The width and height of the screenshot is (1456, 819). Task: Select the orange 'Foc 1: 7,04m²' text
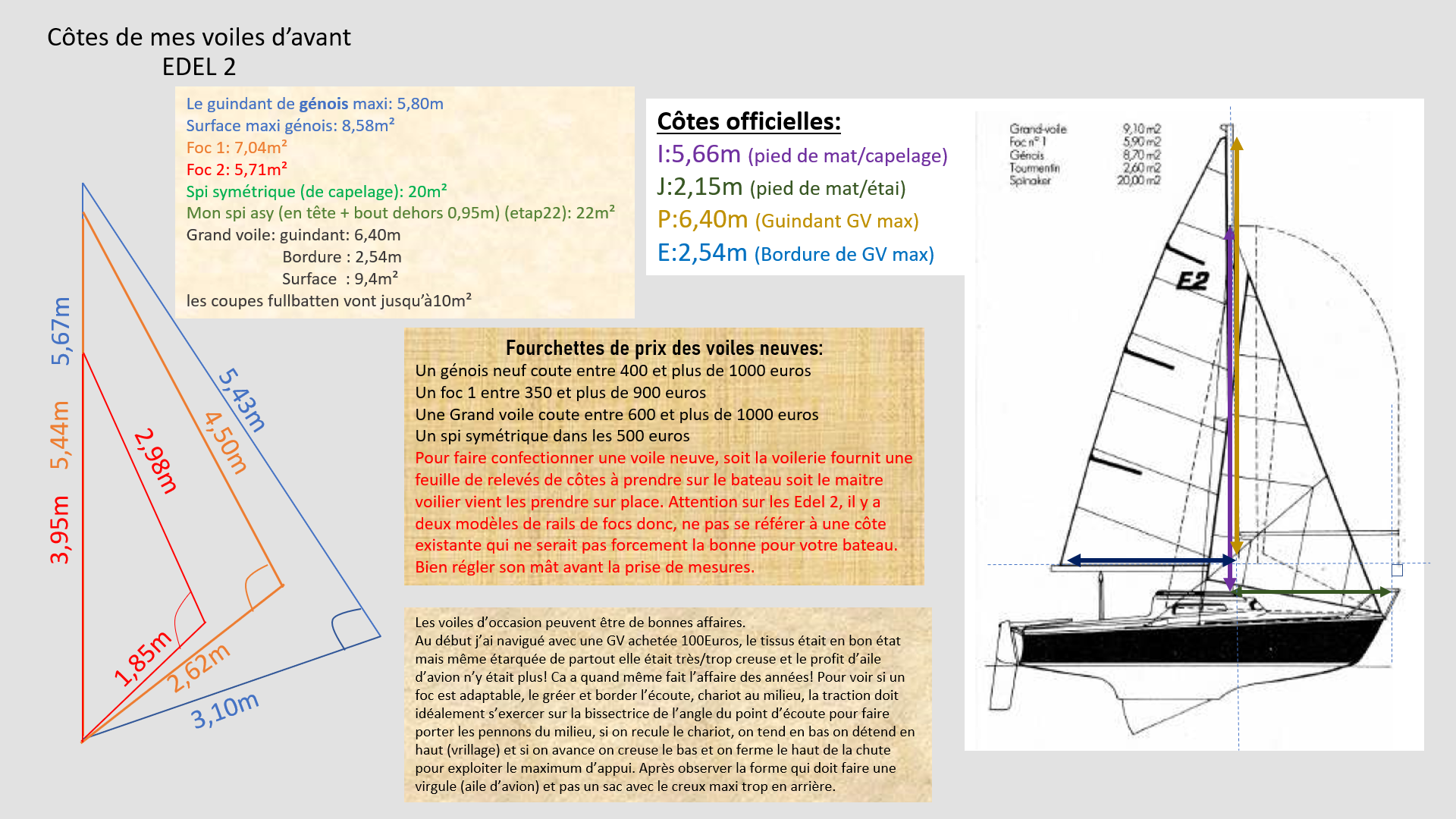point(237,147)
